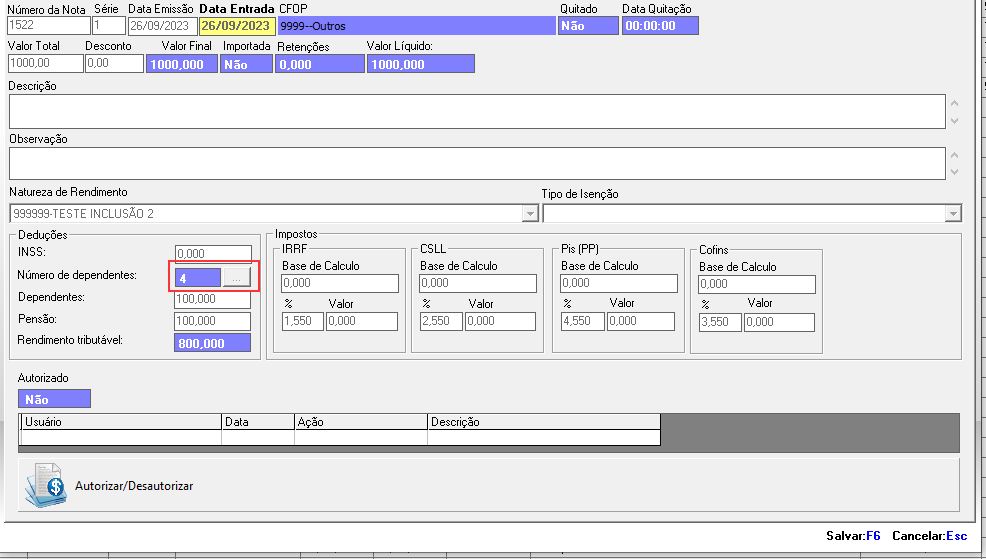Viewport: 986px width, 559px height.
Task: Focus the Série field
Action: tap(109, 25)
